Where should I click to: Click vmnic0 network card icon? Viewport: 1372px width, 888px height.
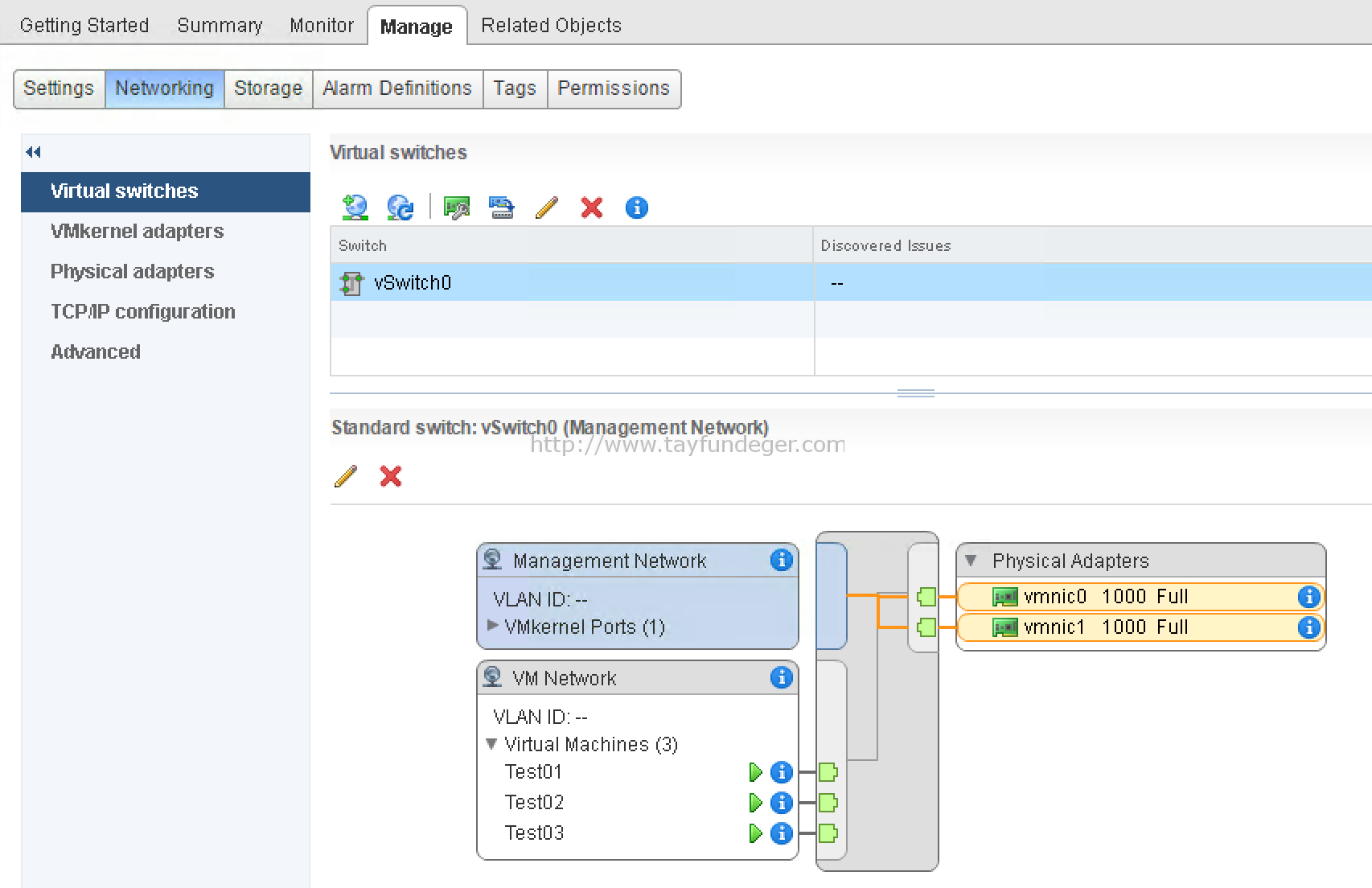click(x=1005, y=597)
